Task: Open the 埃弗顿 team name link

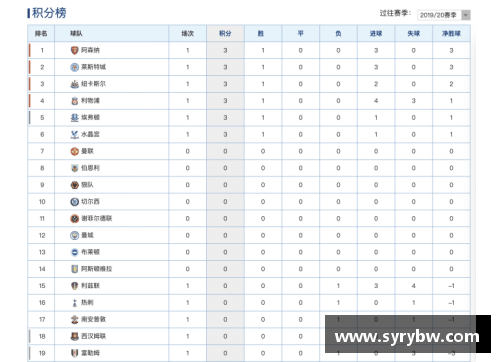Action: [90, 117]
